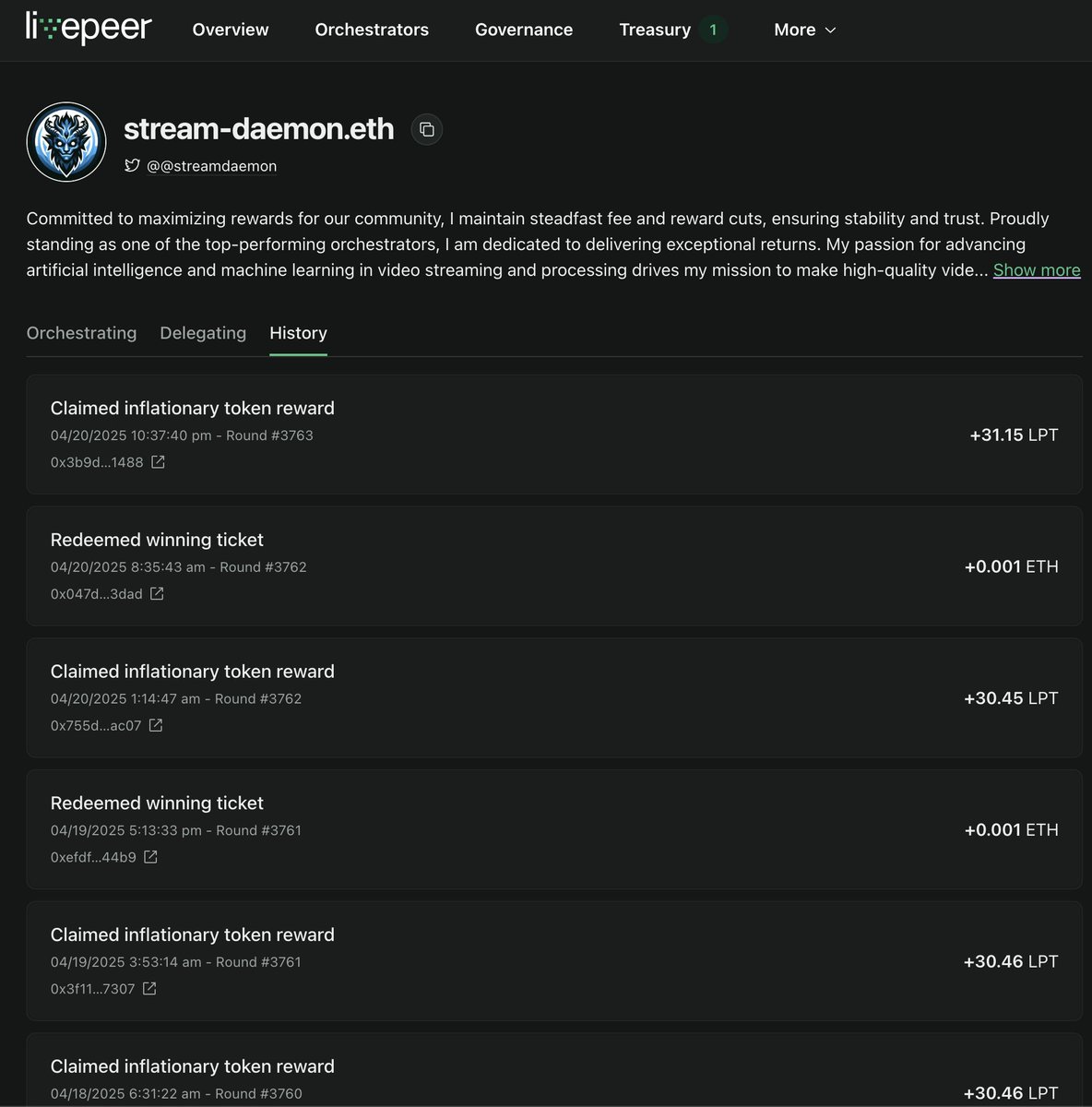This screenshot has height=1107, width=1092.
Task: Copy the stream-daemon.eth address
Action: (426, 129)
